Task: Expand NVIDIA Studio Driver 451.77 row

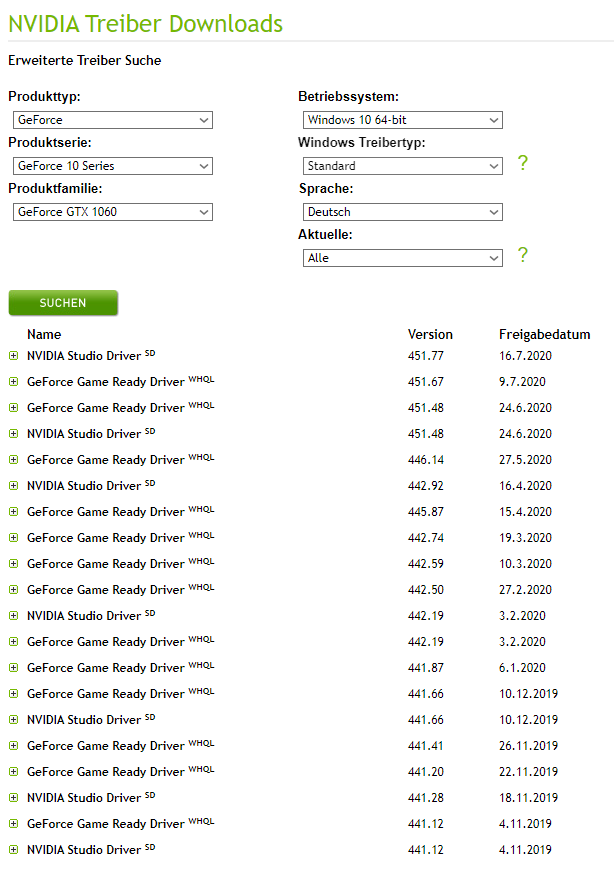Action: click(x=13, y=356)
